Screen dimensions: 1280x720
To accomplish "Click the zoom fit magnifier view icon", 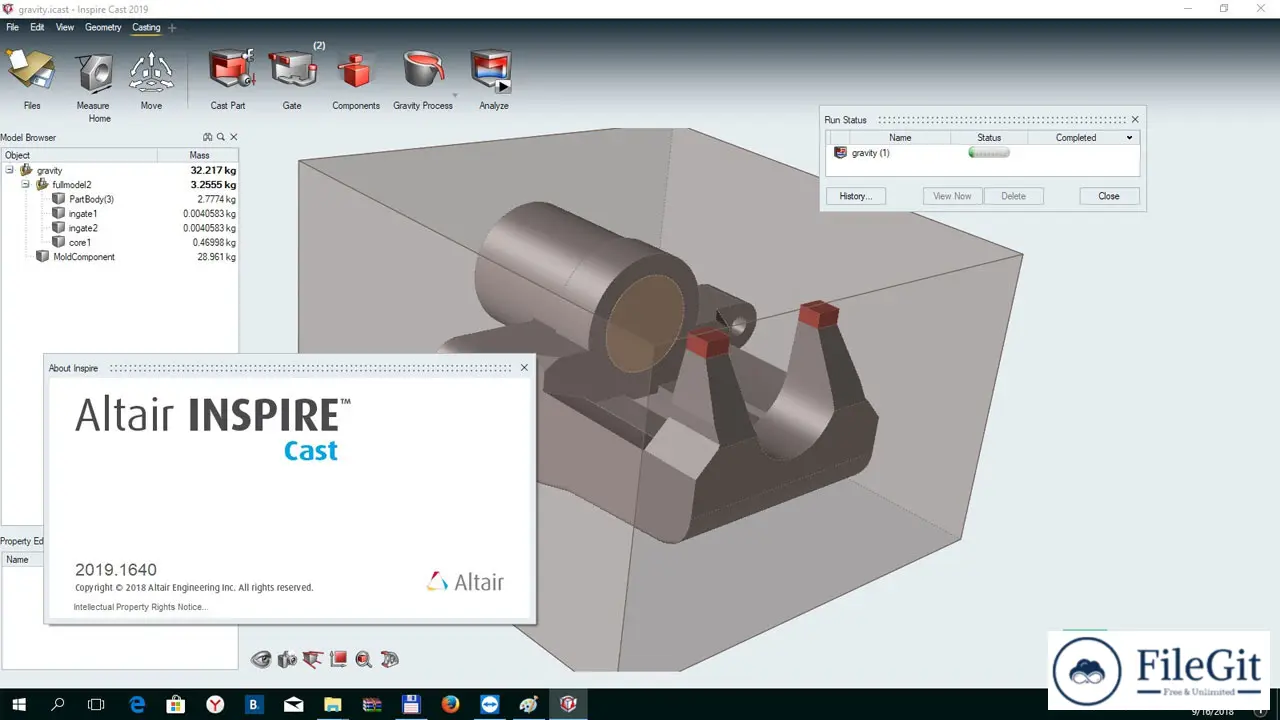I will (364, 659).
